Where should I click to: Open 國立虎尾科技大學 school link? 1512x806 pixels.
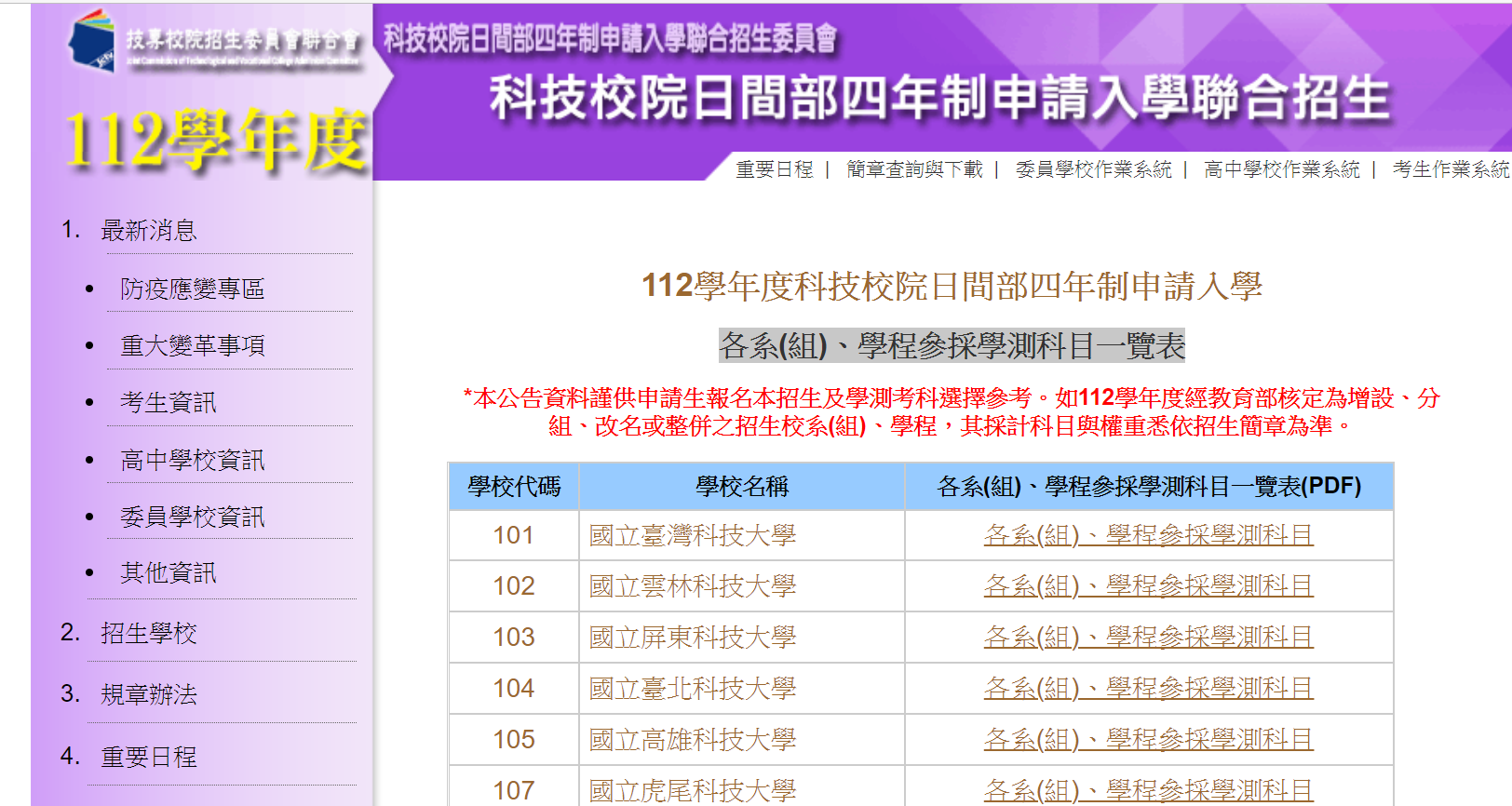(x=693, y=791)
